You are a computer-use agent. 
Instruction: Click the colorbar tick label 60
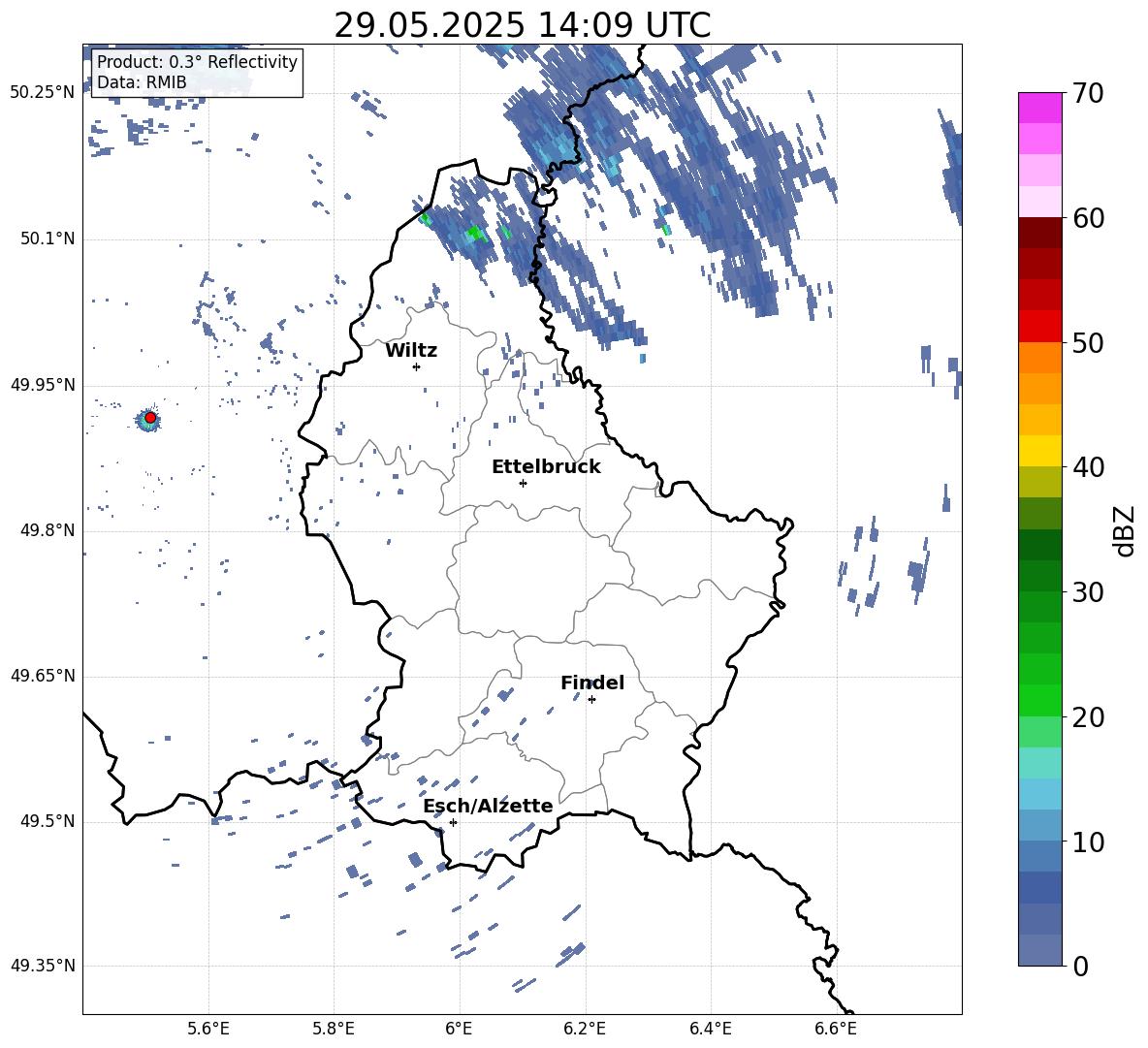(x=1088, y=218)
